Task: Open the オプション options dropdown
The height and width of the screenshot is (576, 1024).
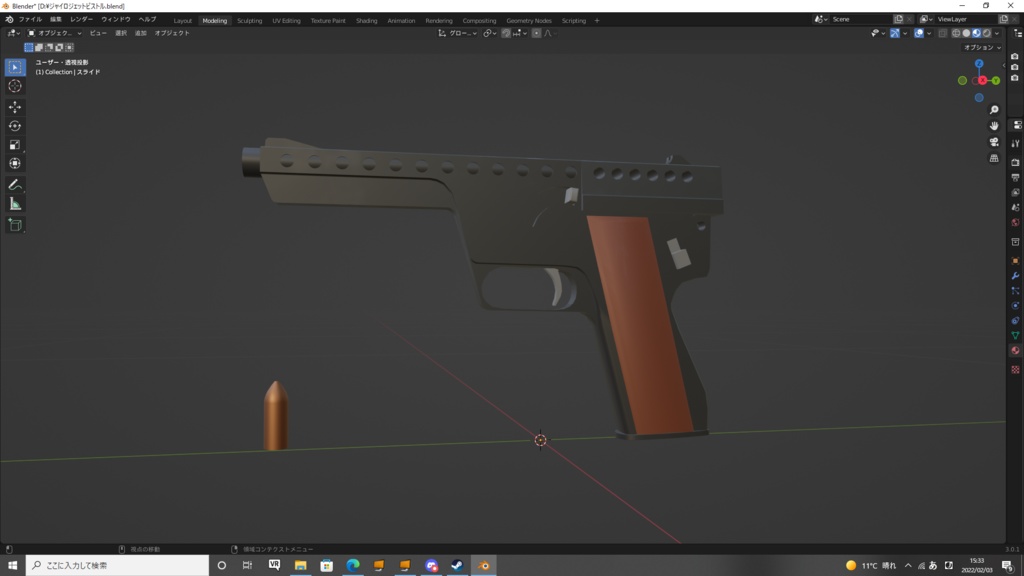Action: pyautogui.click(x=982, y=48)
